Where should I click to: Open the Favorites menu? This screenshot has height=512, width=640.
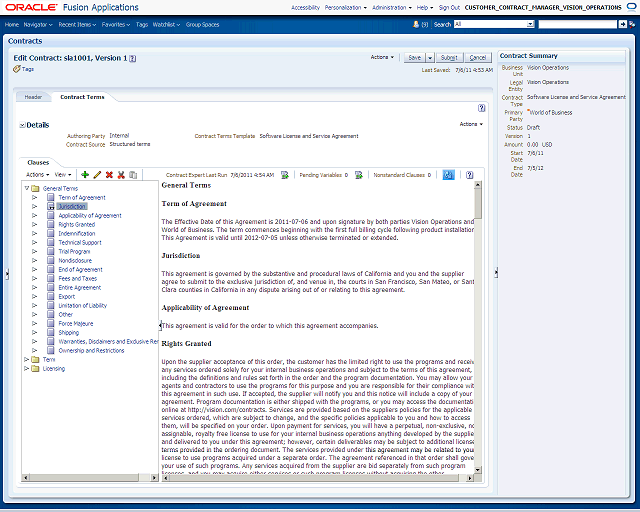pyautogui.click(x=116, y=24)
